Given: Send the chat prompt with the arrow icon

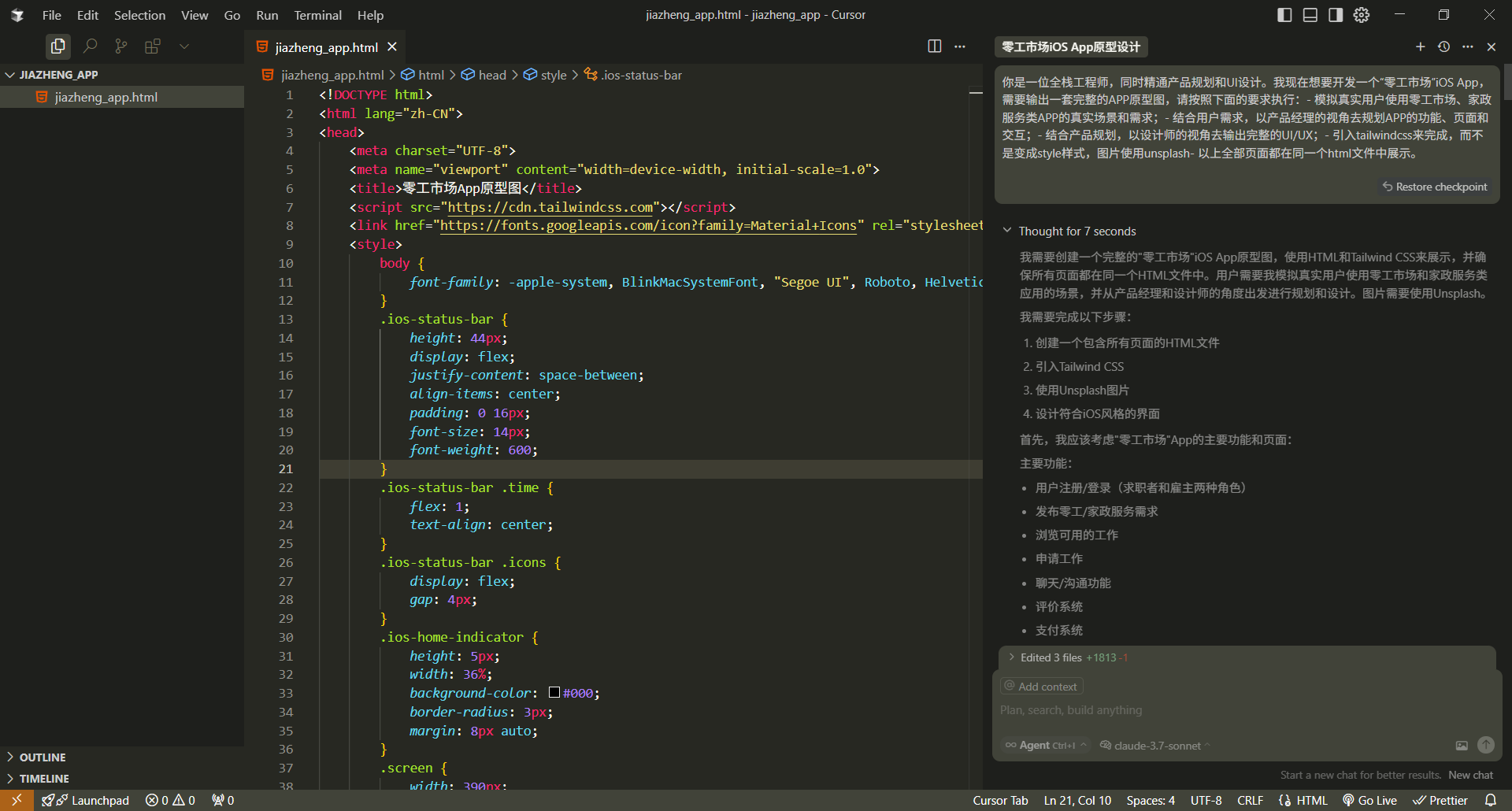Looking at the screenshot, I should 1485,746.
